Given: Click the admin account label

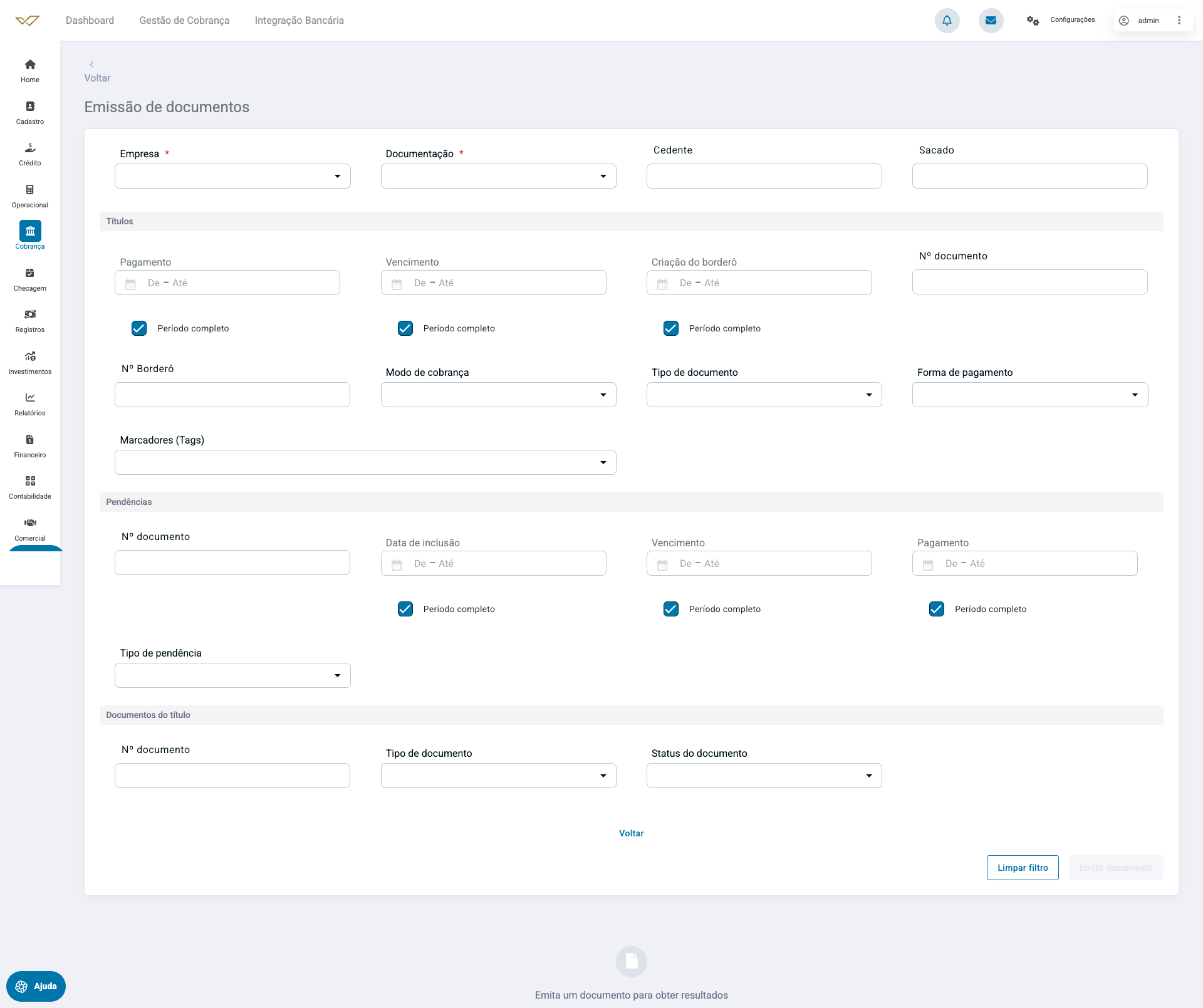Looking at the screenshot, I should (1148, 21).
